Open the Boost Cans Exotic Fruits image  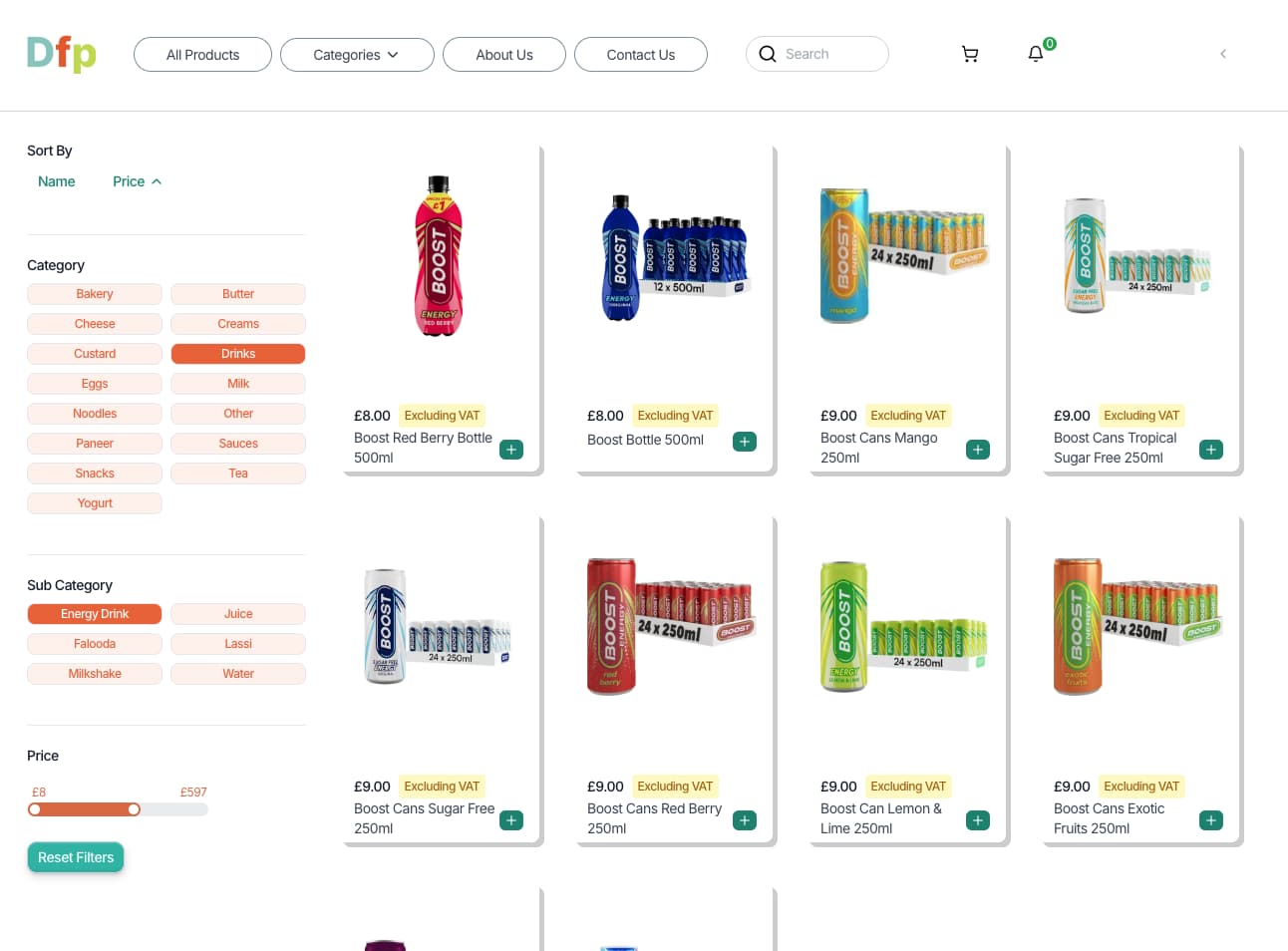coord(1136,626)
